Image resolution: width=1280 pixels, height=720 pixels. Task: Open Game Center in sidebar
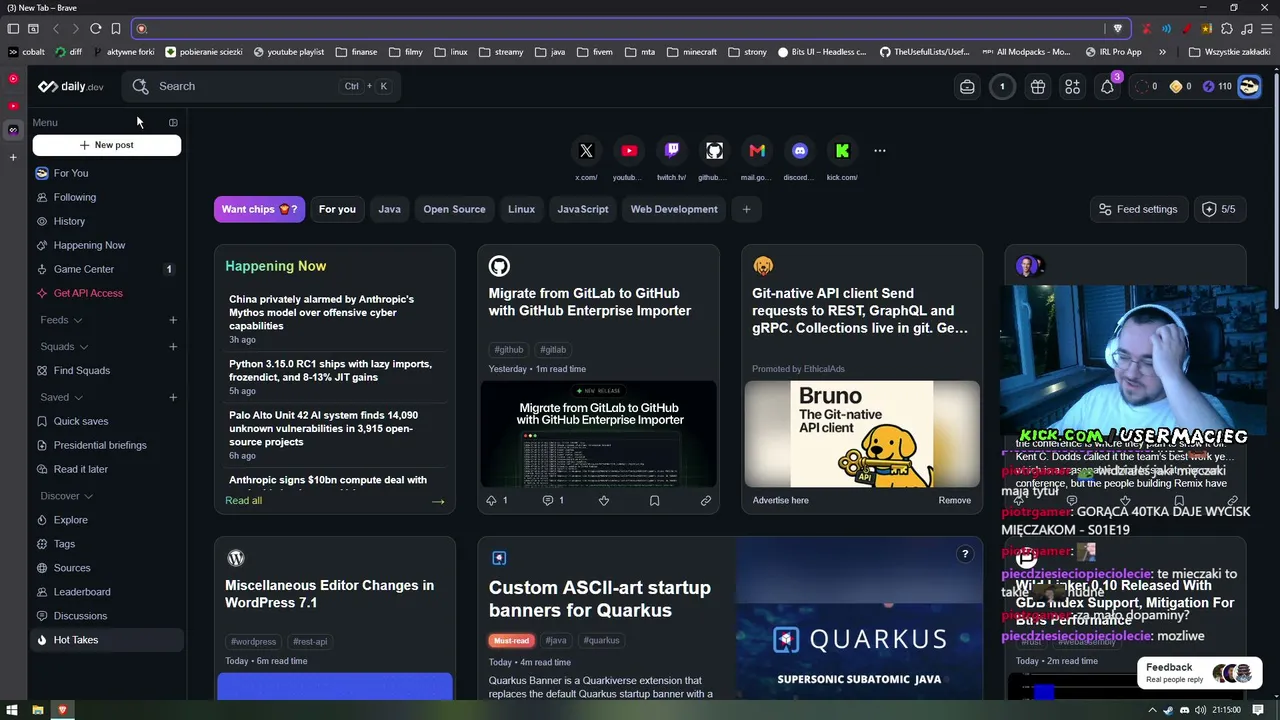click(x=106, y=269)
